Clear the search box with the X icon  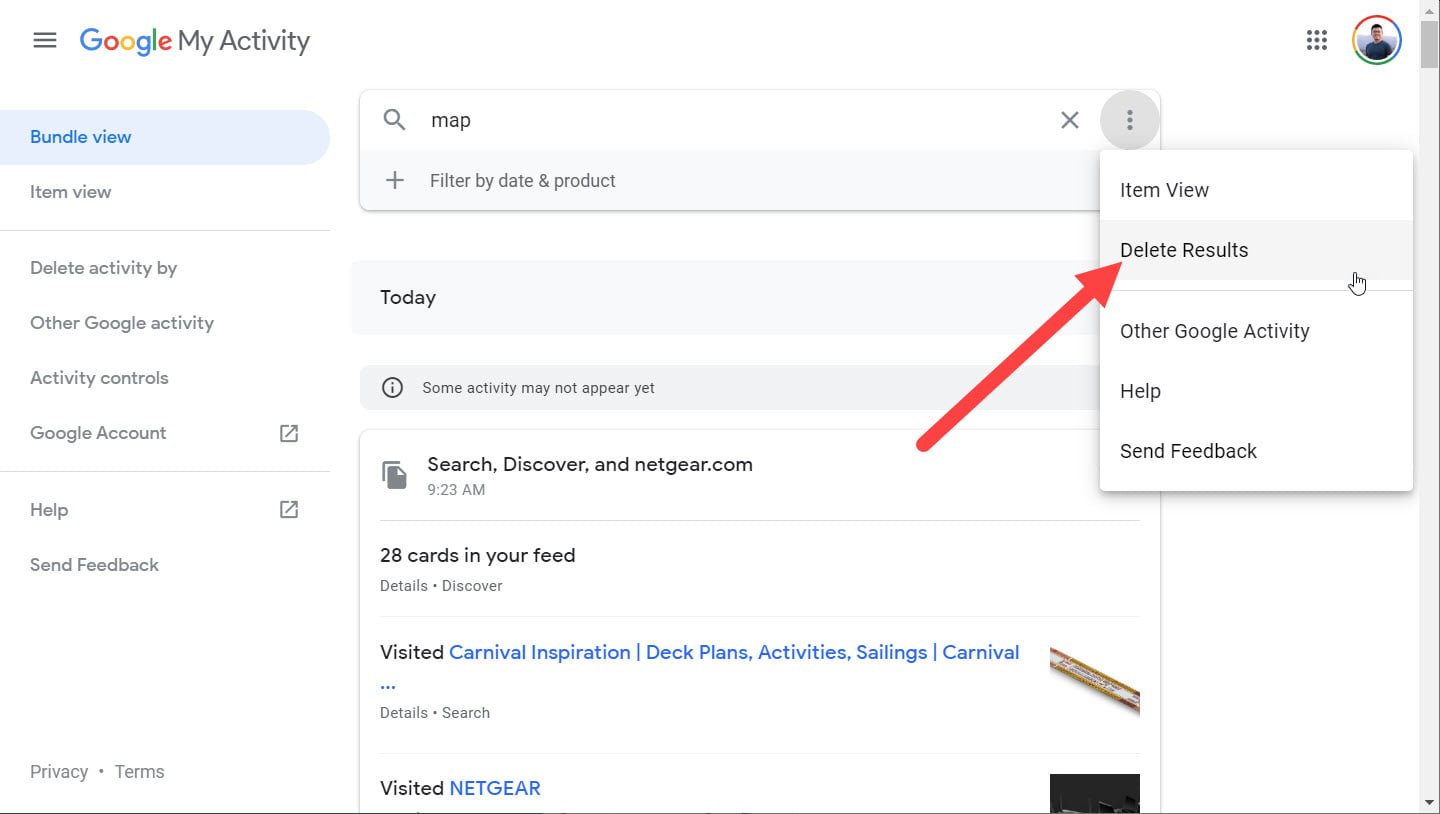1069,119
